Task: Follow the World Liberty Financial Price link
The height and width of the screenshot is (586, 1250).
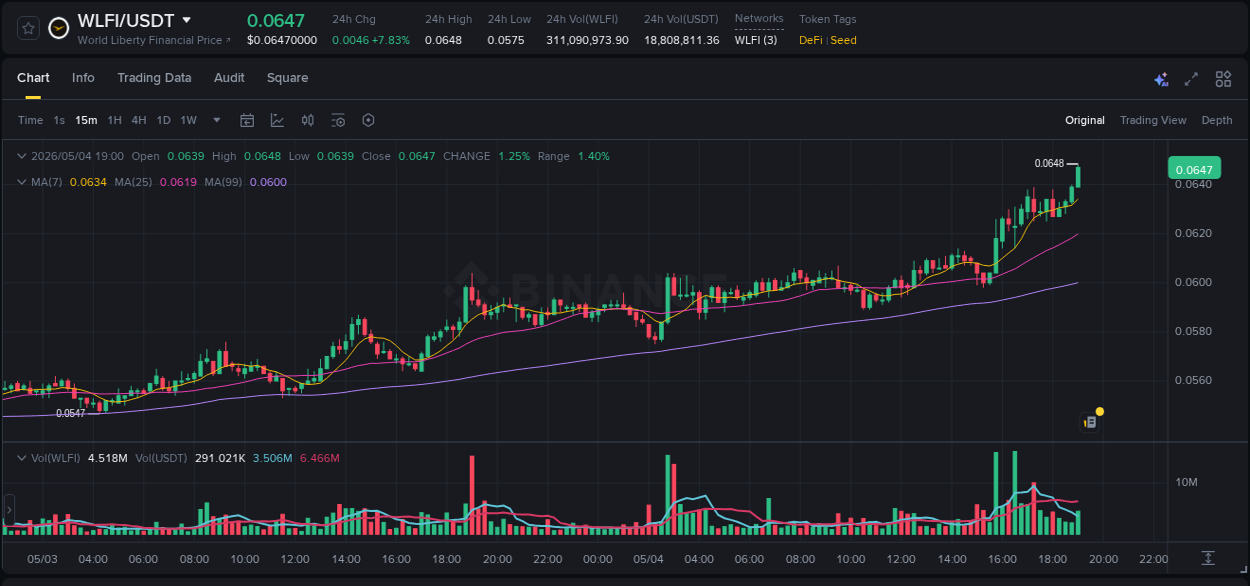Action: point(154,40)
